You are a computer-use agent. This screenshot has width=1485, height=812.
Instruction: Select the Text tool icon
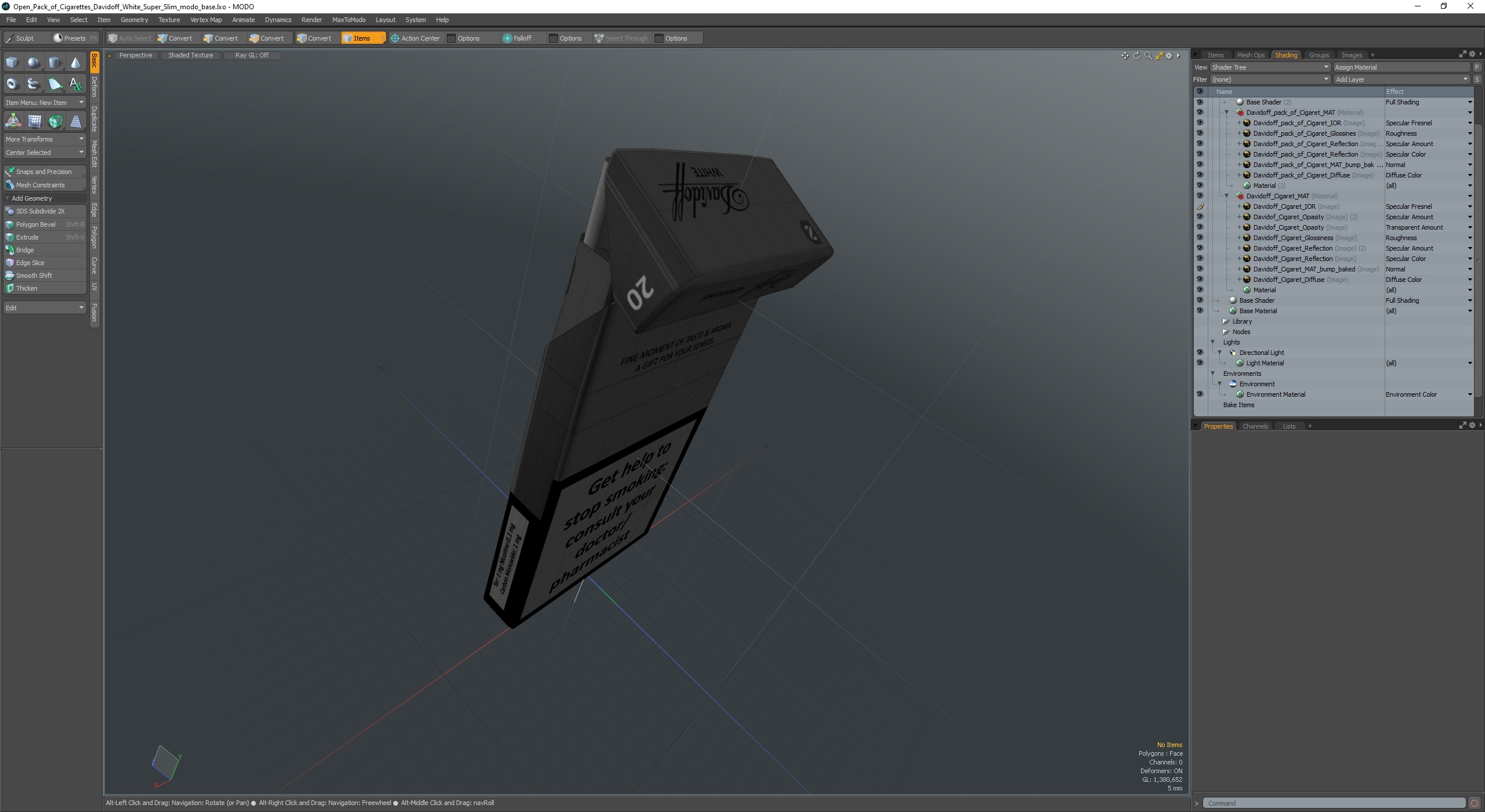[75, 84]
